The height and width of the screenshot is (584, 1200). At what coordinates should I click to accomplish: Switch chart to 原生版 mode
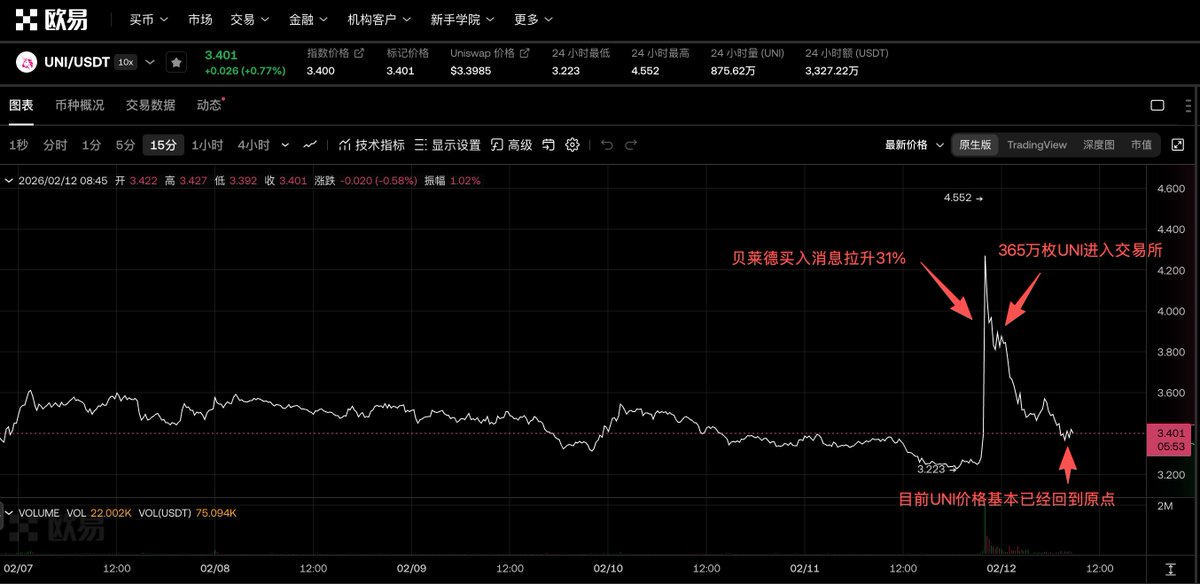pyautogui.click(x=975, y=145)
